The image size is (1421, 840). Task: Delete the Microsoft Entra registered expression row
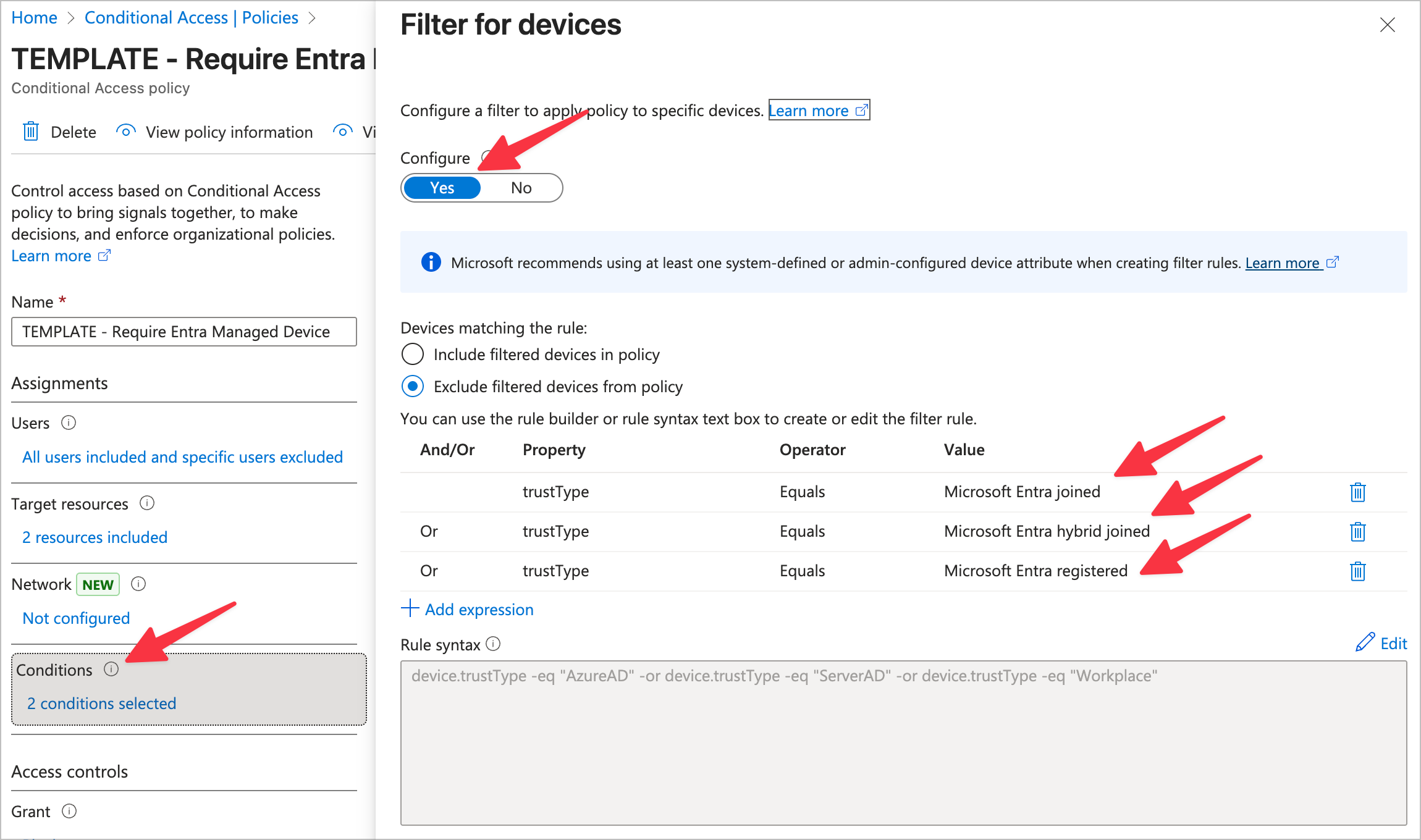point(1357,571)
